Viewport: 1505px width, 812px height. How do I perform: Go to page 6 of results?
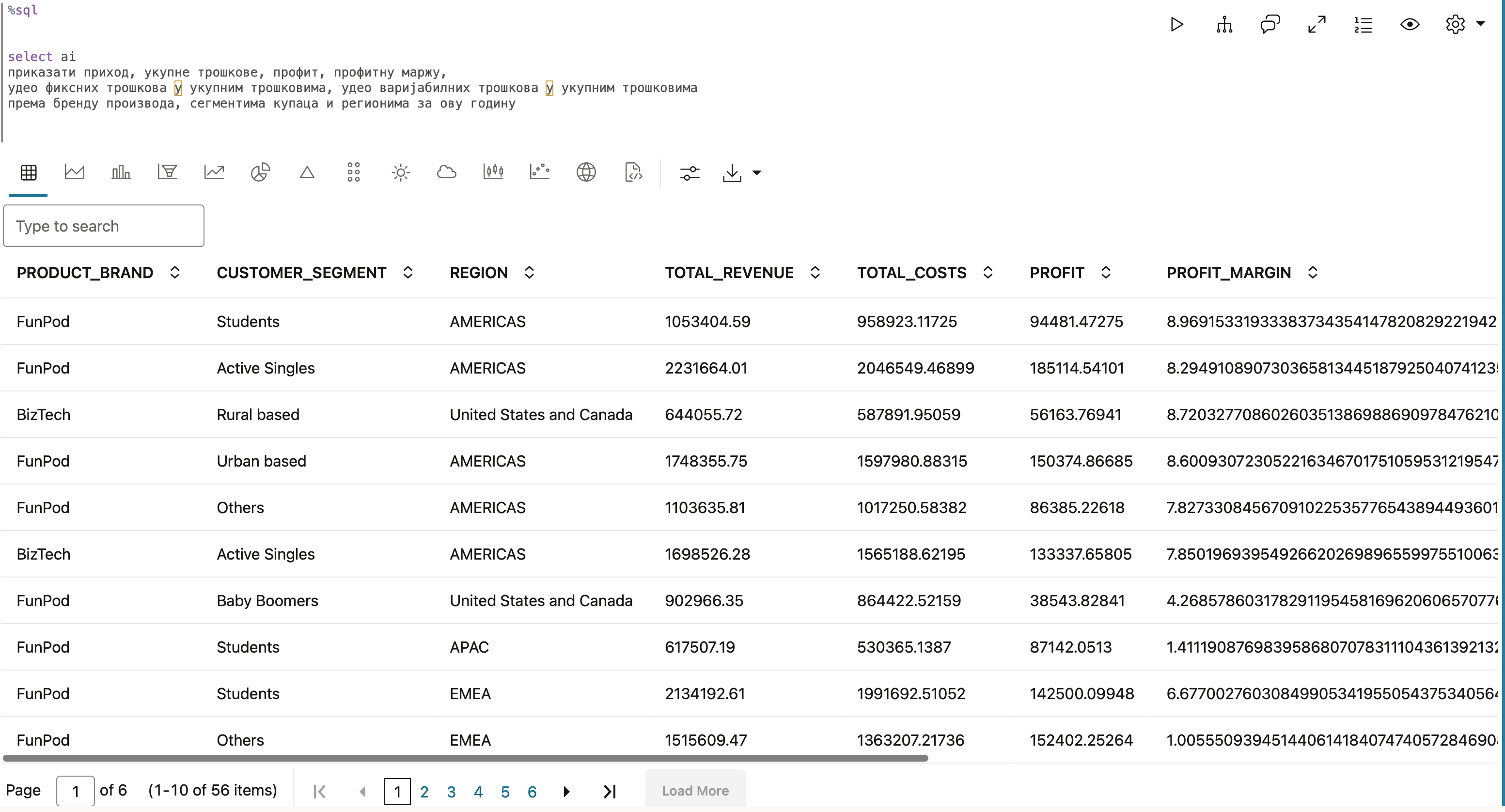click(x=532, y=792)
